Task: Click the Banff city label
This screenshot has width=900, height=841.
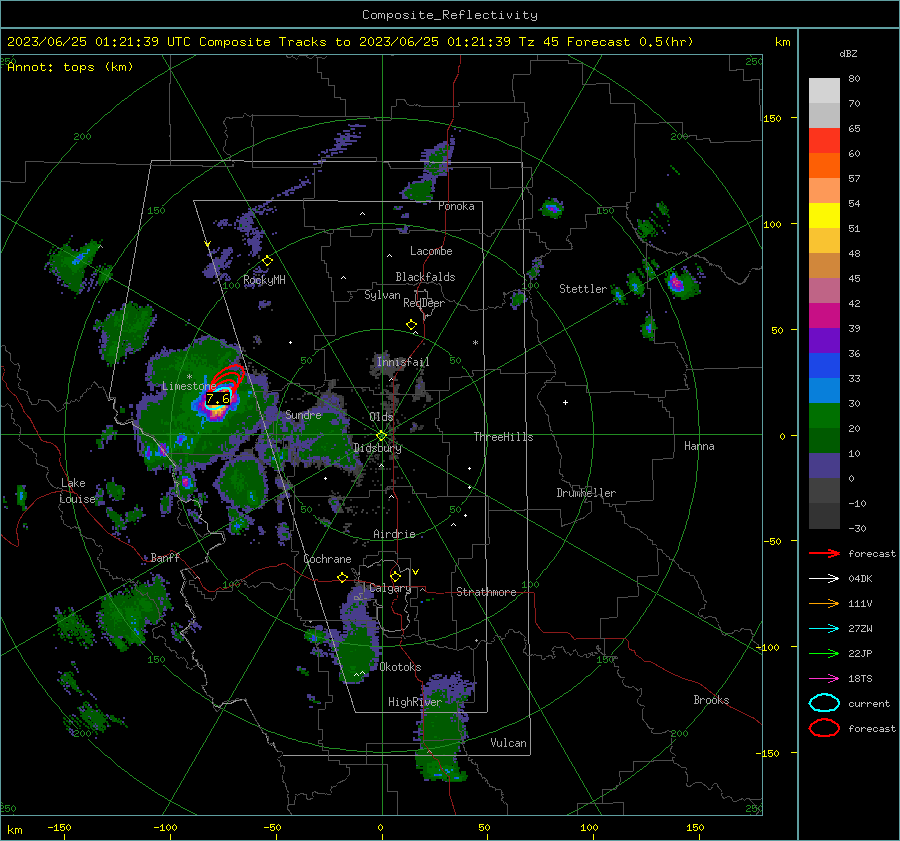Action: coord(165,557)
